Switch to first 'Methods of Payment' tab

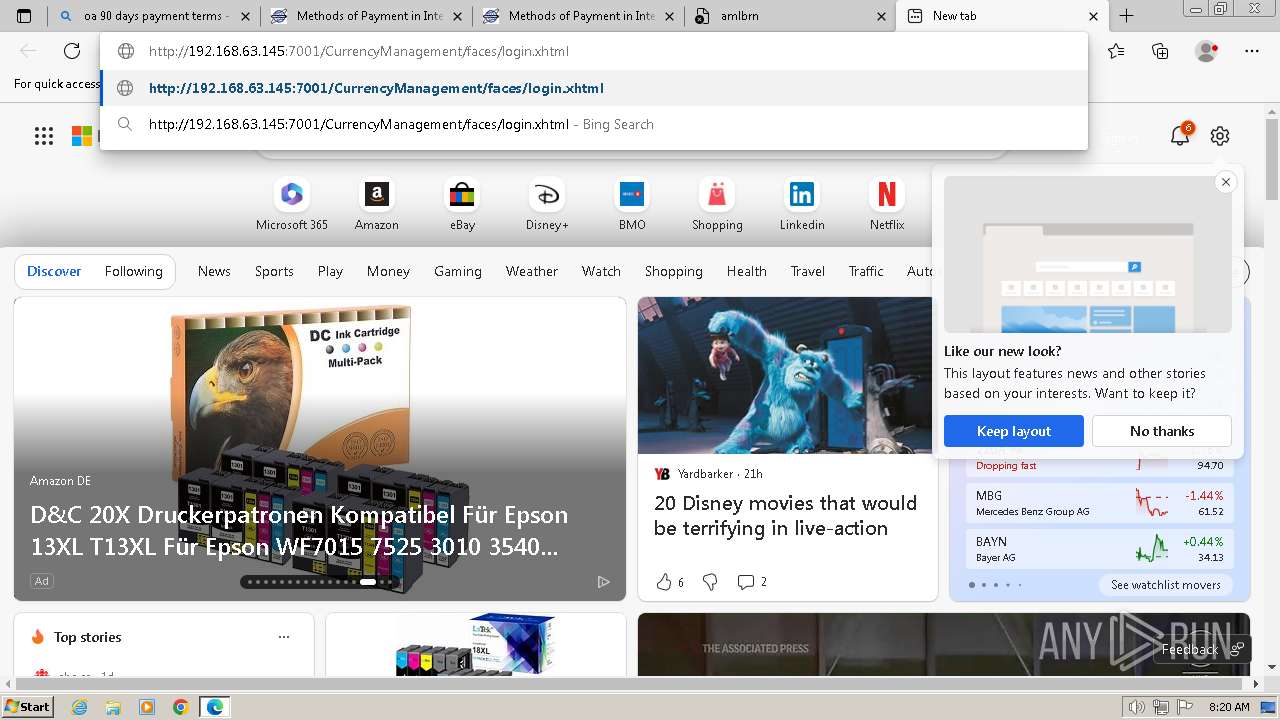pos(368,16)
